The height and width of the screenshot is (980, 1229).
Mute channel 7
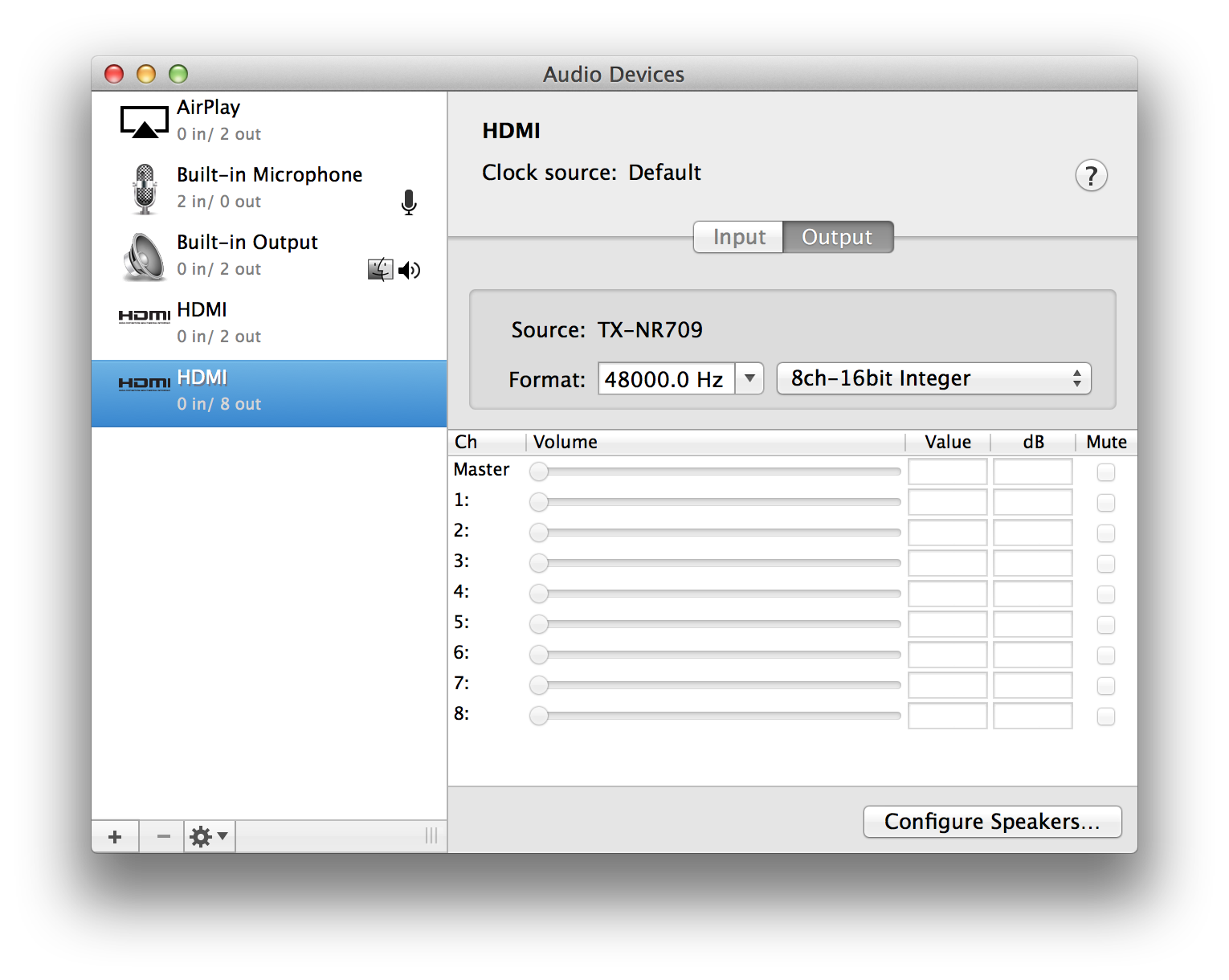(x=1106, y=686)
